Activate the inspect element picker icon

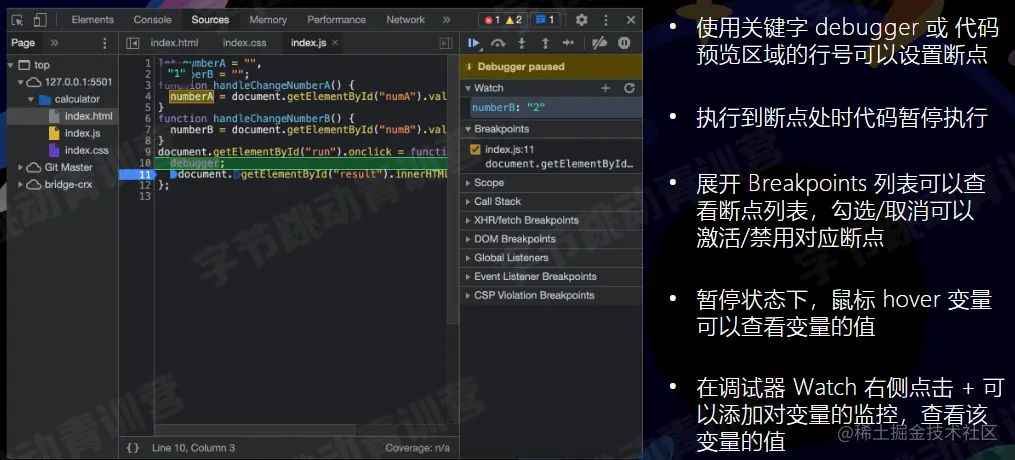coord(17,20)
